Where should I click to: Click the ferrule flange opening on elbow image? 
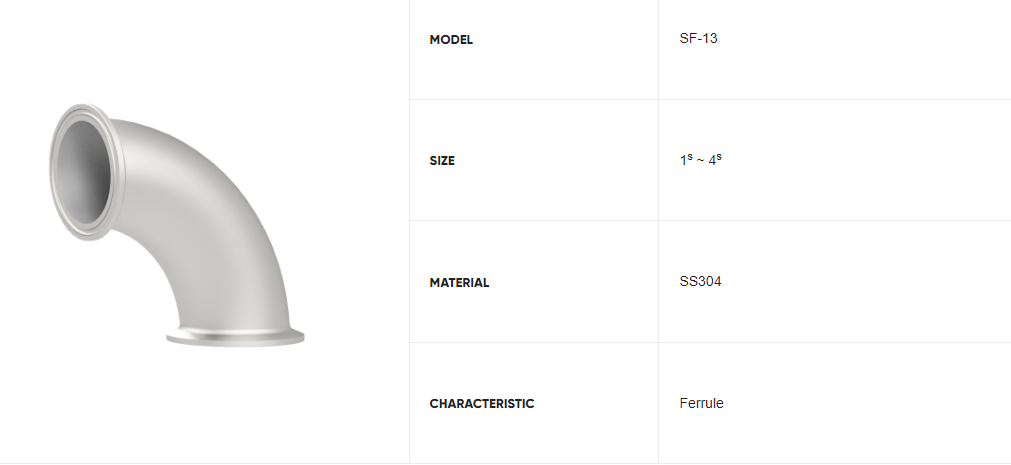click(87, 172)
